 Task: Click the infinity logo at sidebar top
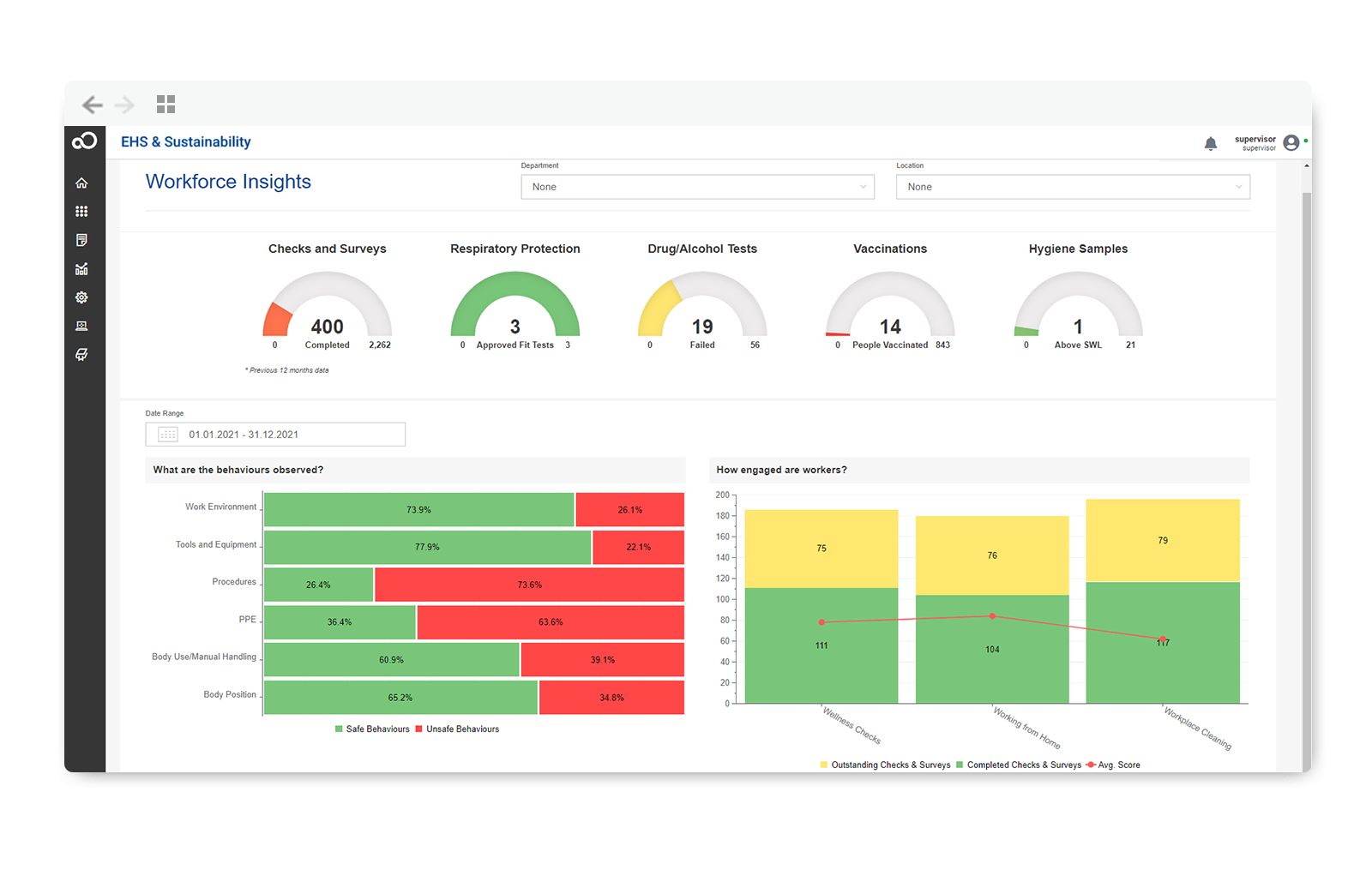click(x=84, y=141)
